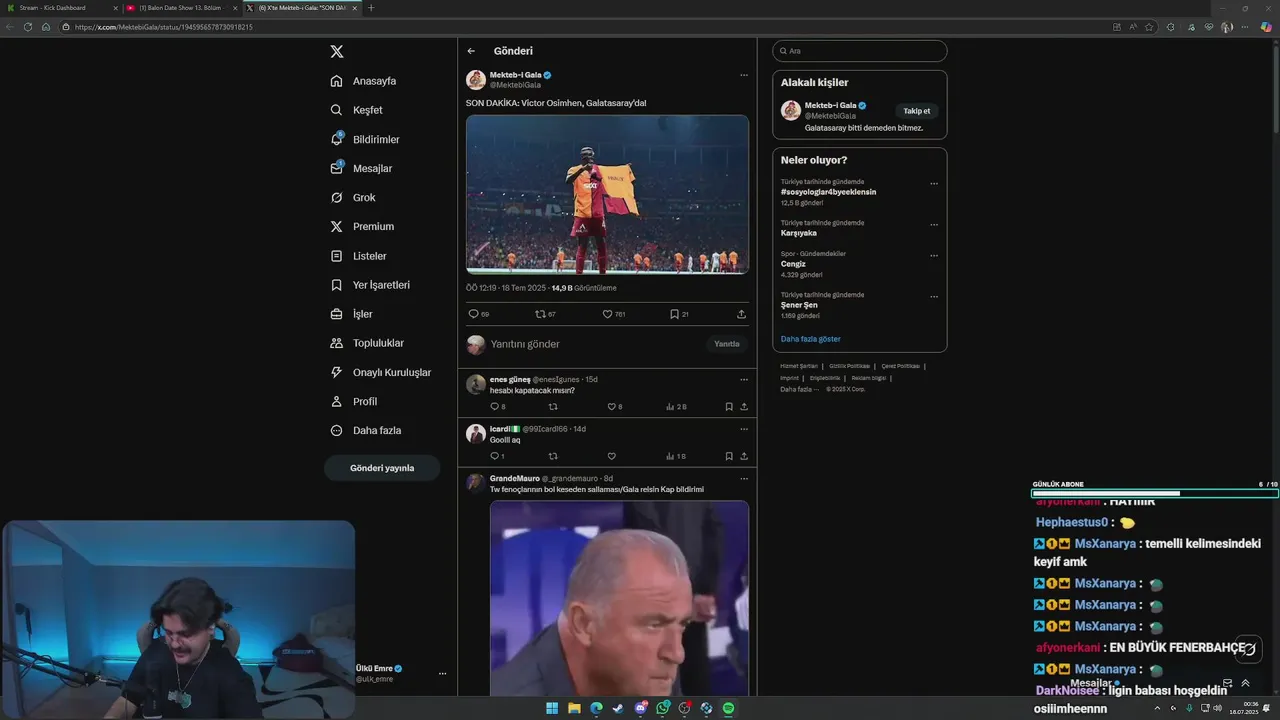Click the Yanıtla button
Image resolution: width=1280 pixels, height=720 pixels.
(727, 344)
